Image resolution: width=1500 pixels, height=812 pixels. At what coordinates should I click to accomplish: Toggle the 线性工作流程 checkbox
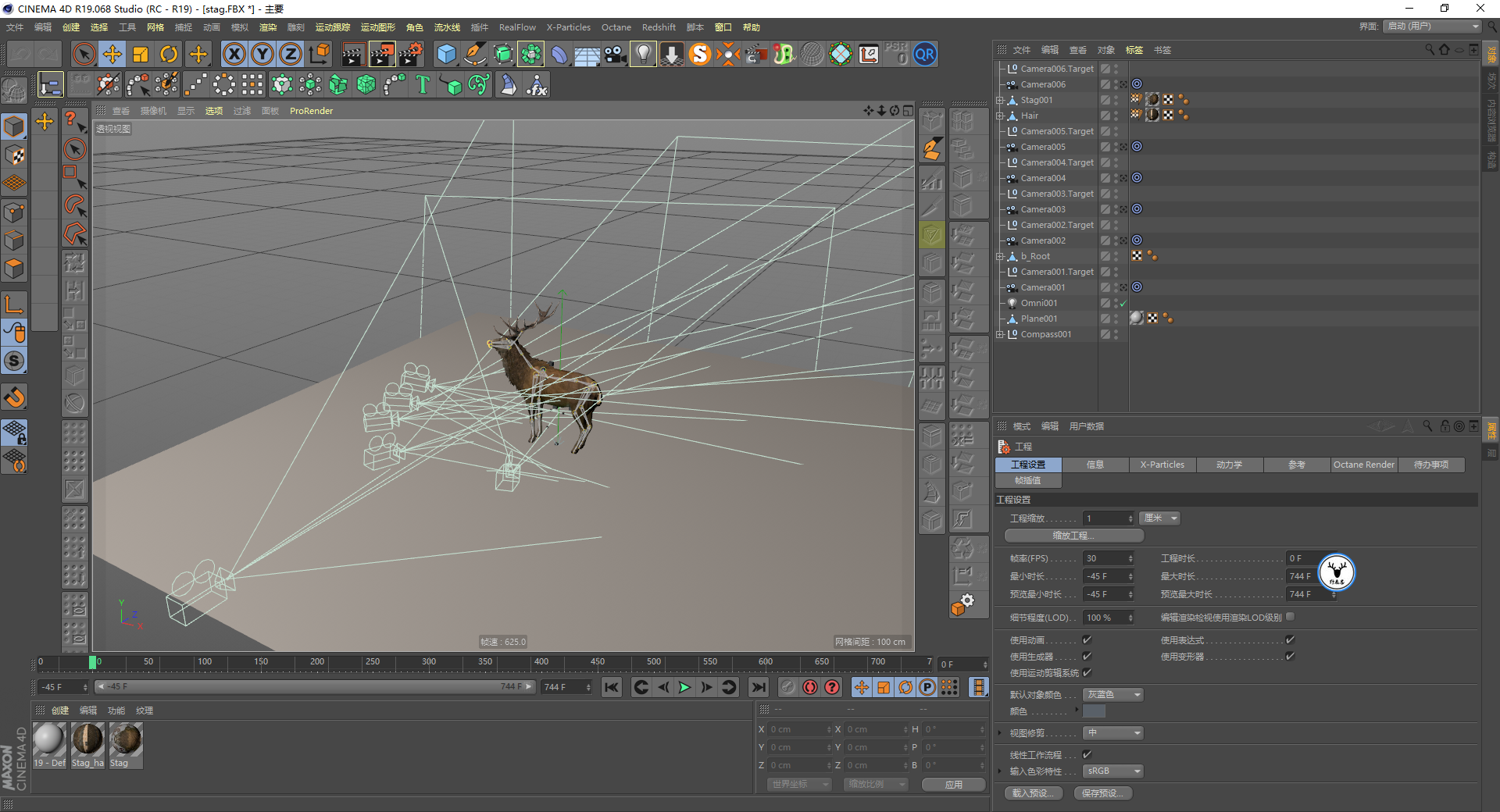[x=1087, y=755]
